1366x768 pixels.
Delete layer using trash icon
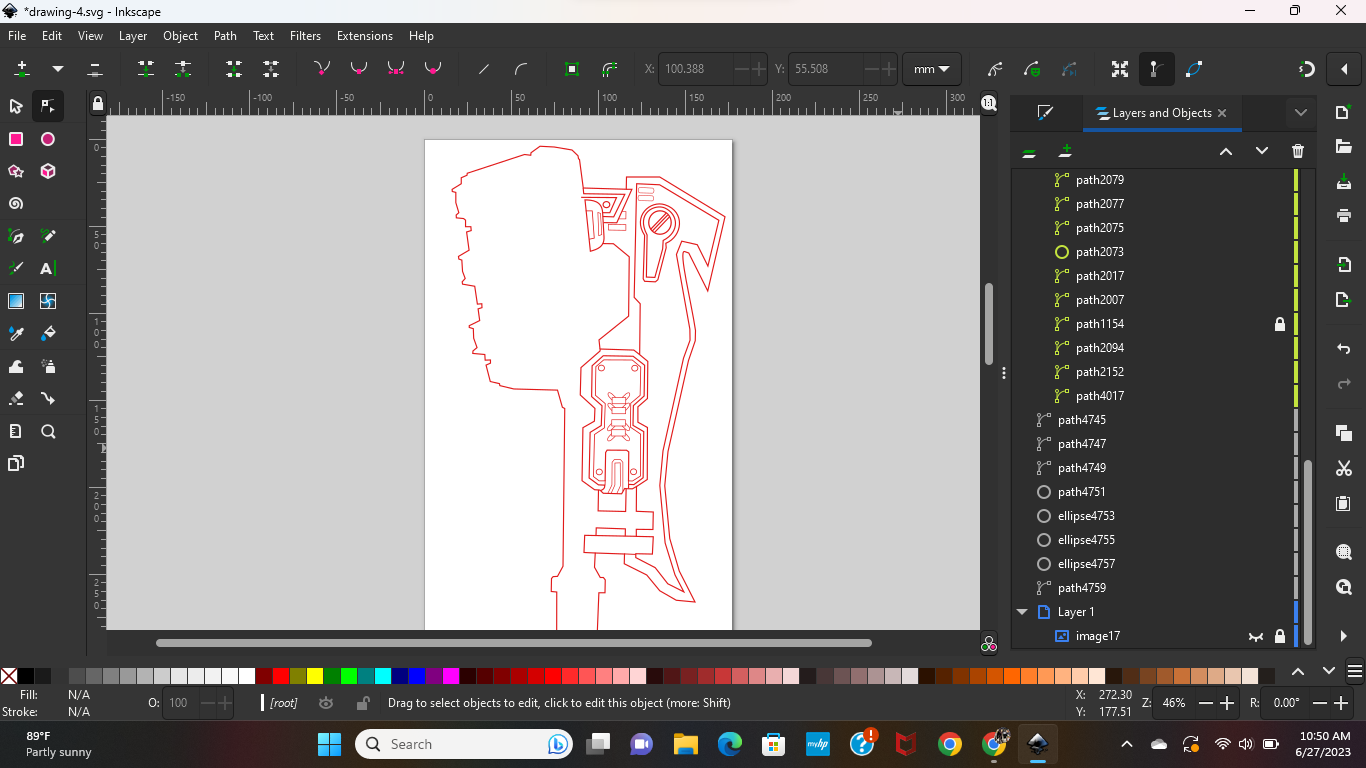(1298, 151)
